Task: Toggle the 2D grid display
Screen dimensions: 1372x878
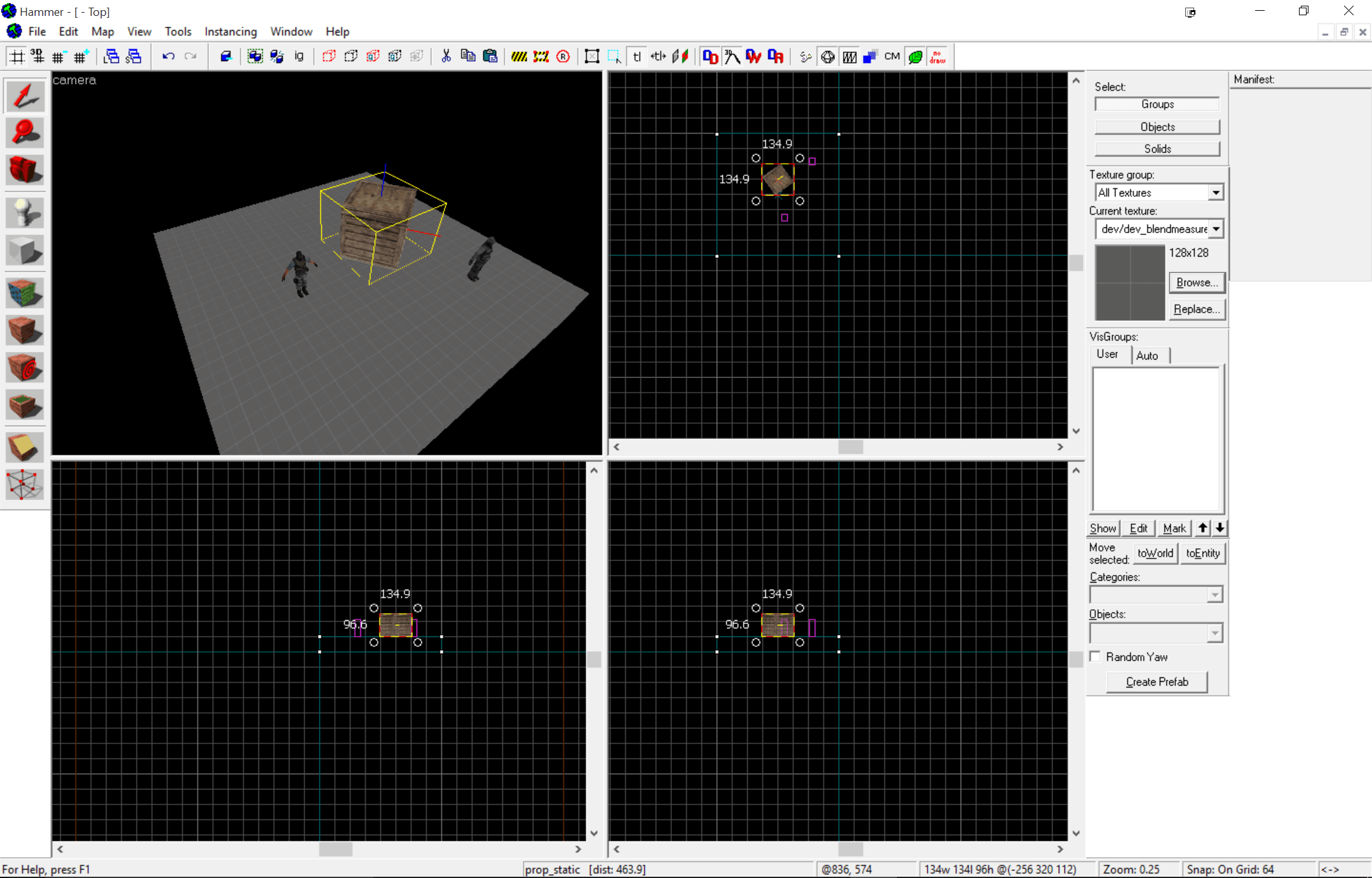Action: [17, 57]
